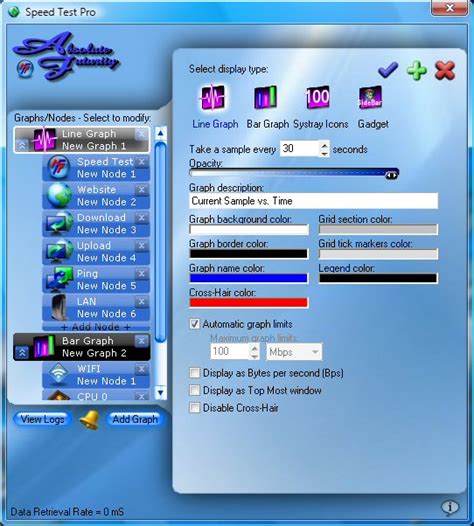This screenshot has height=526, width=474.
Task: Remove the Ping node
Action: pos(142,273)
